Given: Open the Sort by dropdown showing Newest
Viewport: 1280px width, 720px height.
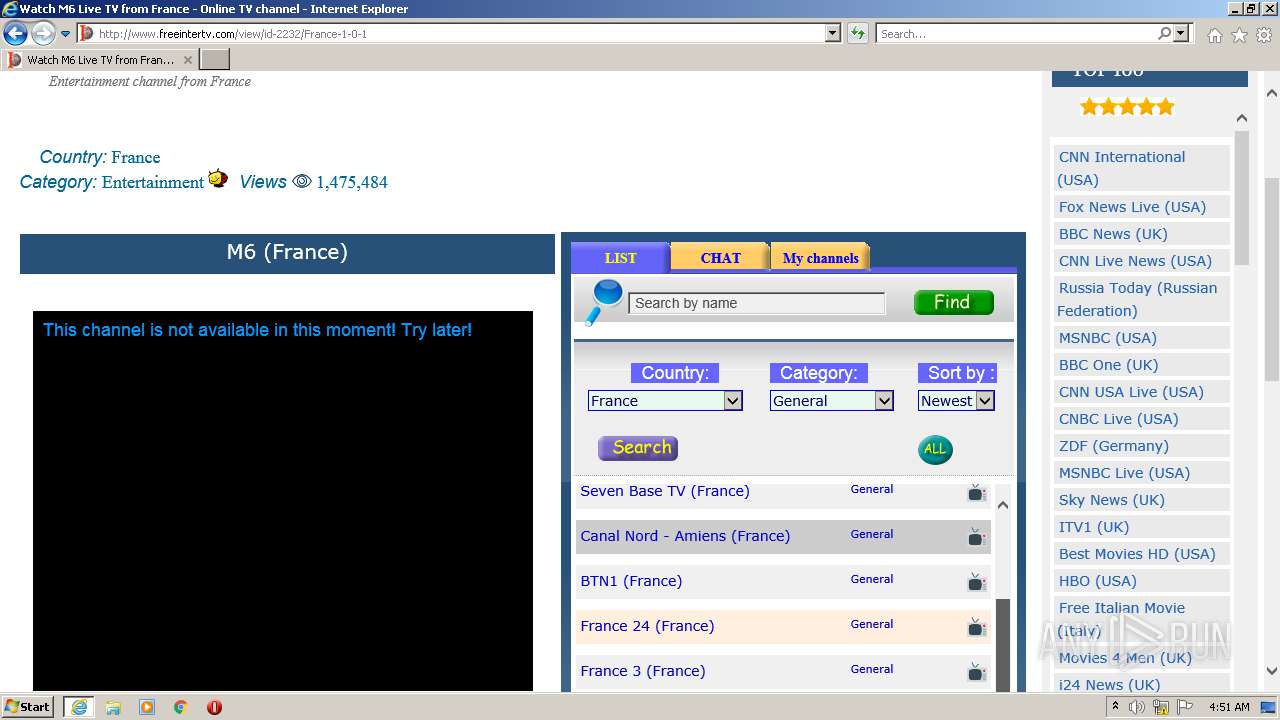Looking at the screenshot, I should (x=956, y=401).
